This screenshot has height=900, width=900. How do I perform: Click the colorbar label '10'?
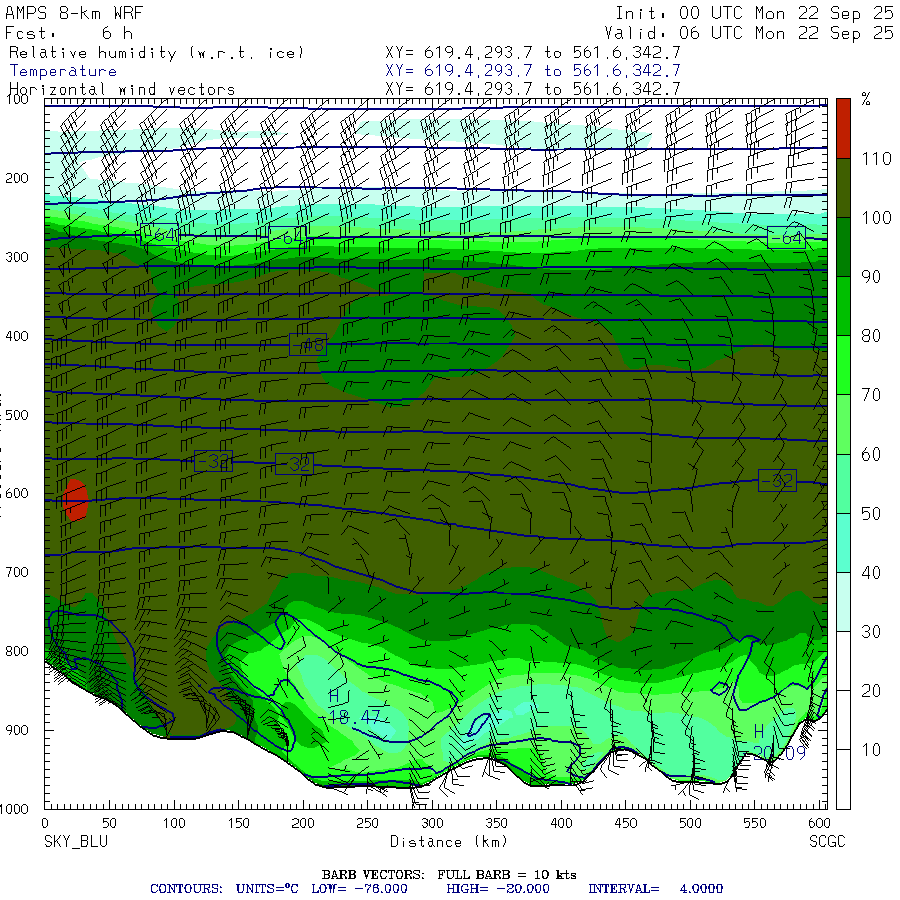pos(871,750)
